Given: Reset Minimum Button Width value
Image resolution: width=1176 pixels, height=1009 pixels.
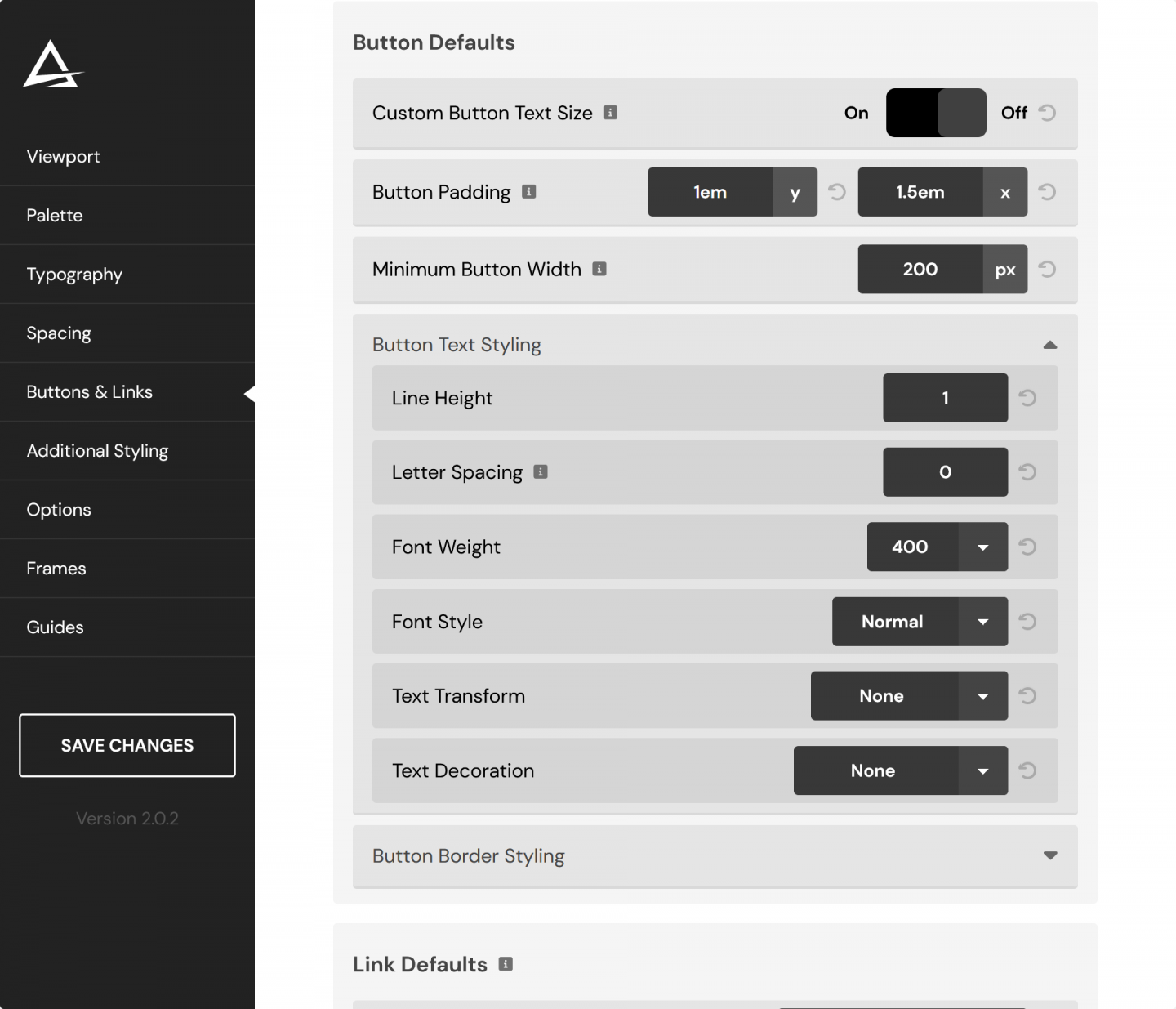Looking at the screenshot, I should 1047,269.
